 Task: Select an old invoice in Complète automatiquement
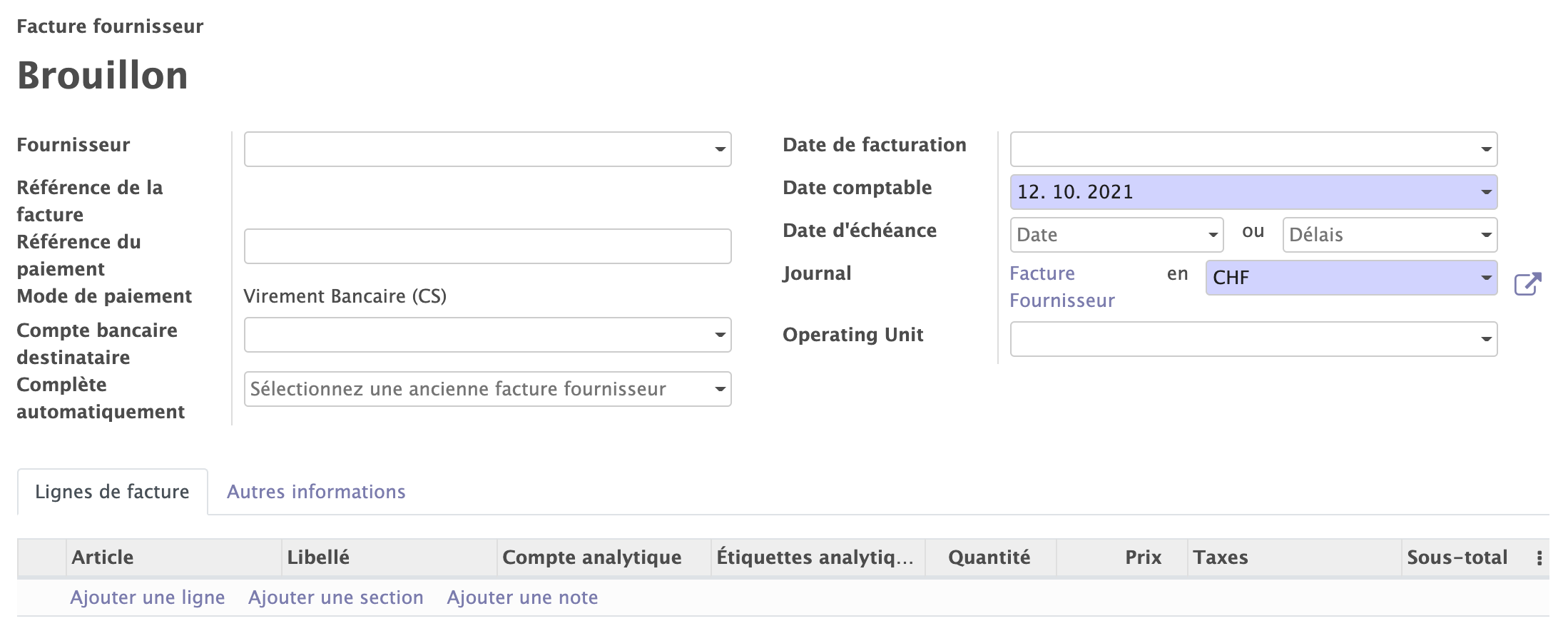[x=487, y=389]
